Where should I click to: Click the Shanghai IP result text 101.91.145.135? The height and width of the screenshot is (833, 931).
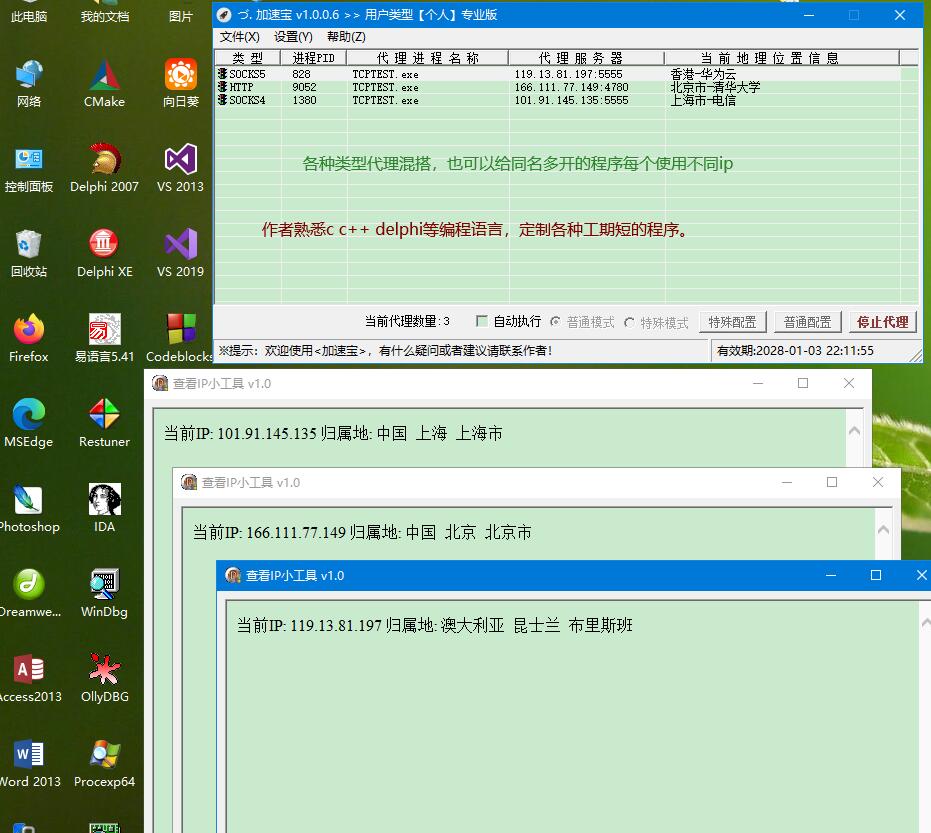[x=267, y=433]
